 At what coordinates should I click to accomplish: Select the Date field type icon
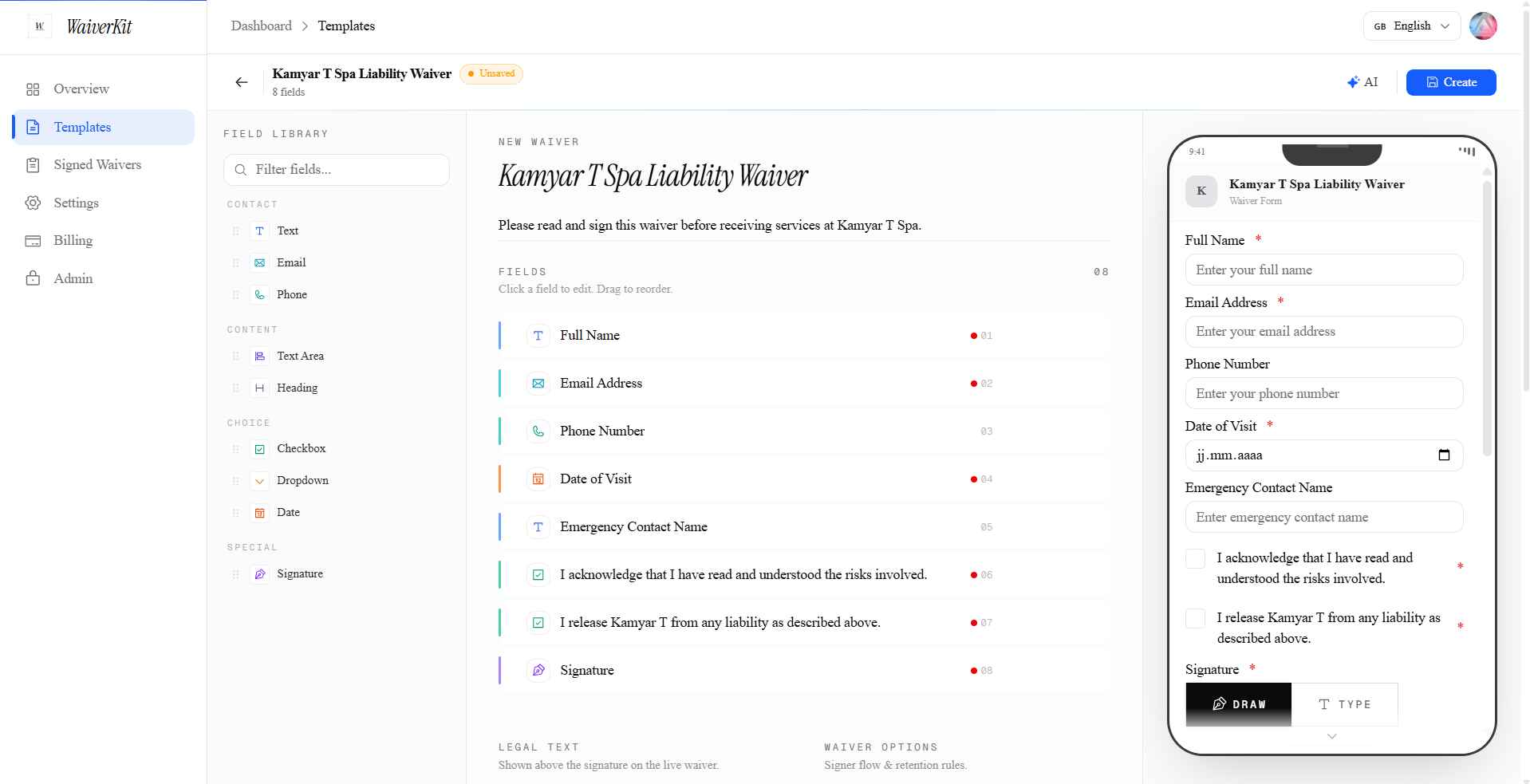pos(259,513)
